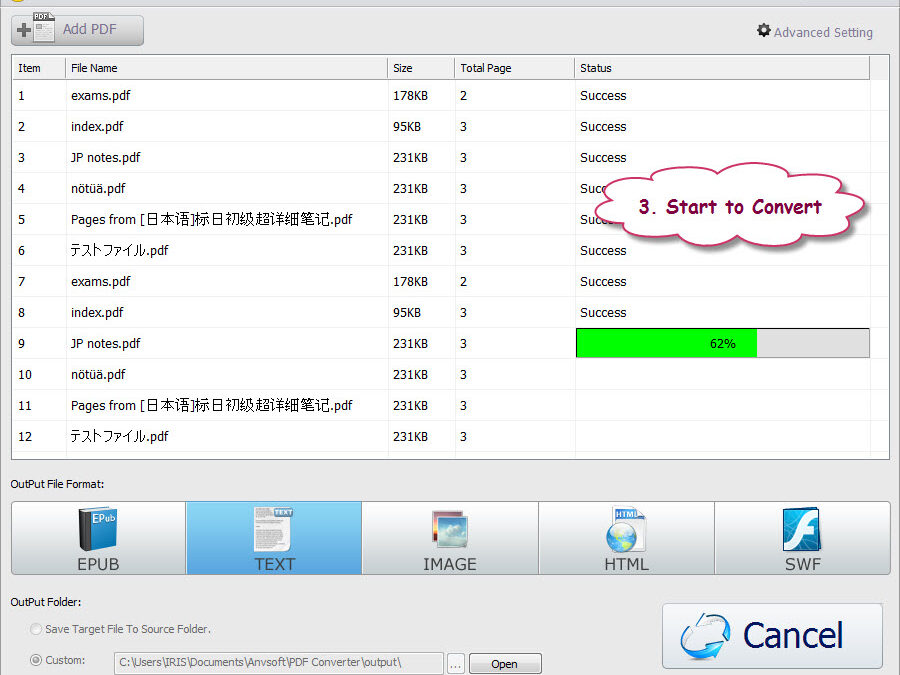This screenshot has width=900, height=675.
Task: Click the output folder path field
Action: (x=278, y=662)
